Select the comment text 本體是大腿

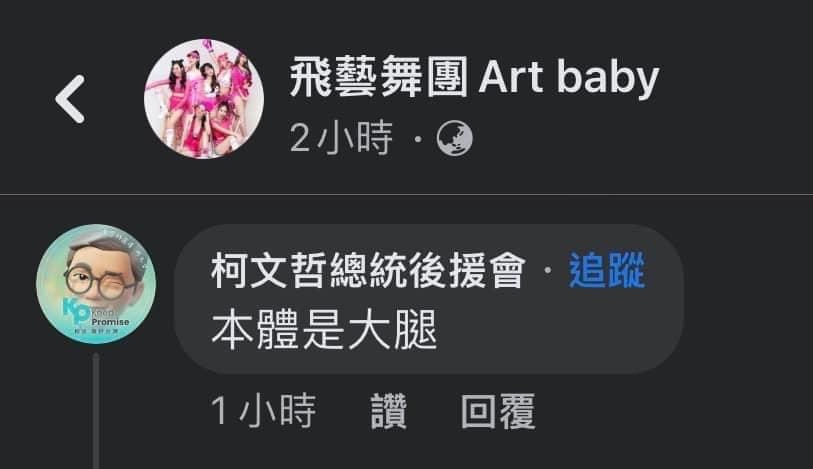pyautogui.click(x=325, y=330)
